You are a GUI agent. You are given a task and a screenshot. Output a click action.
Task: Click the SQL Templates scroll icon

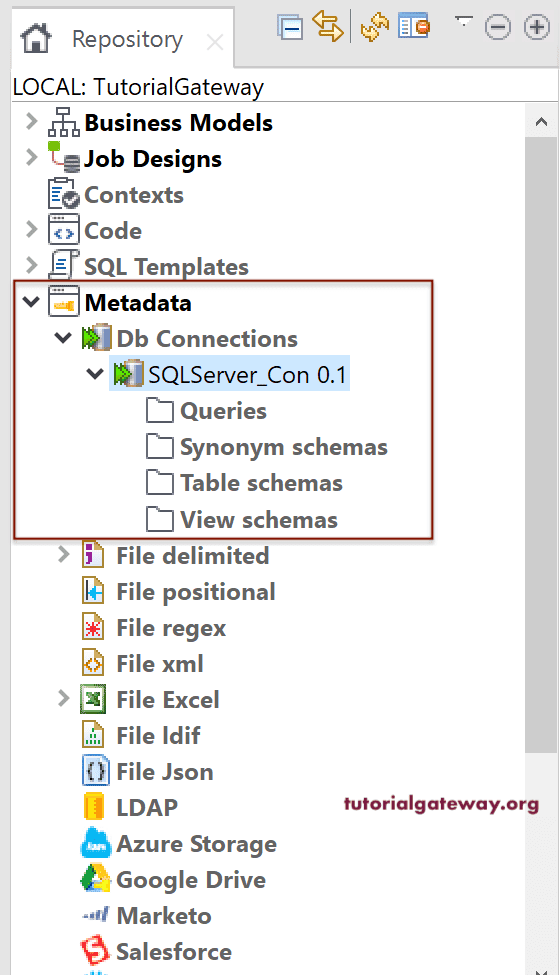(x=64, y=265)
